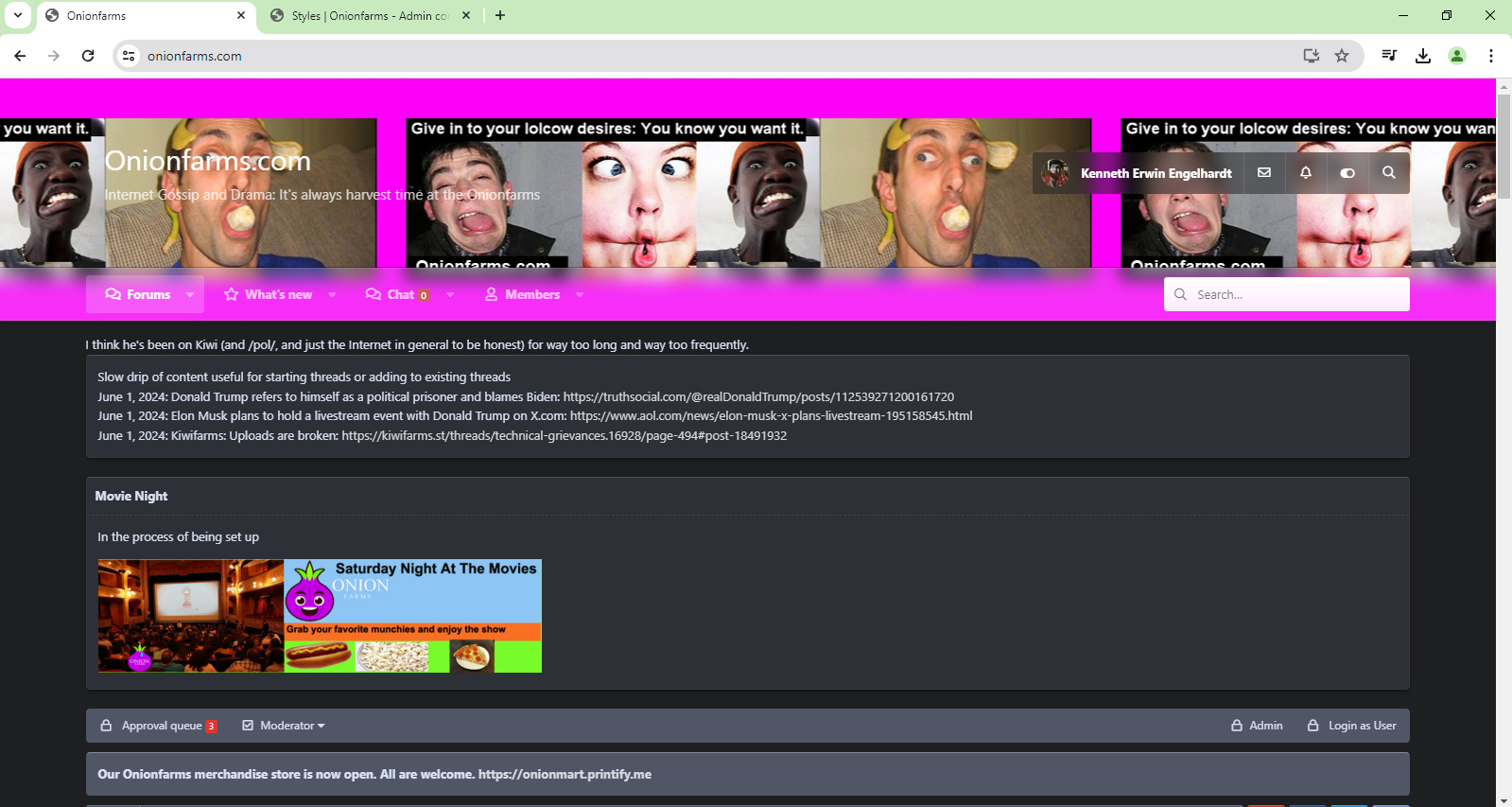Image resolution: width=1512 pixels, height=807 pixels.
Task: Open the Admin link
Action: coord(1257,726)
